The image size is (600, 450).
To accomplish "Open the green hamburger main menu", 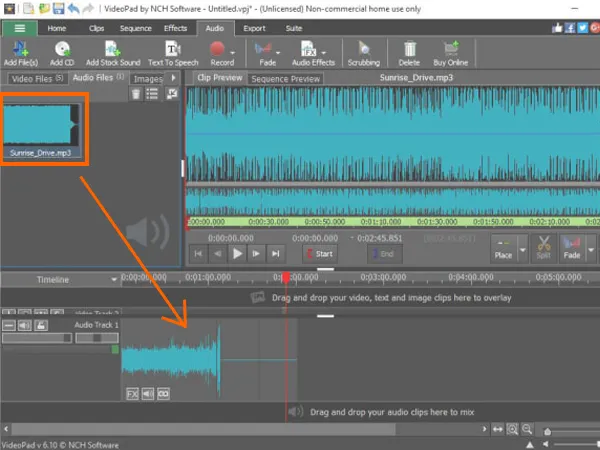I will point(20,28).
